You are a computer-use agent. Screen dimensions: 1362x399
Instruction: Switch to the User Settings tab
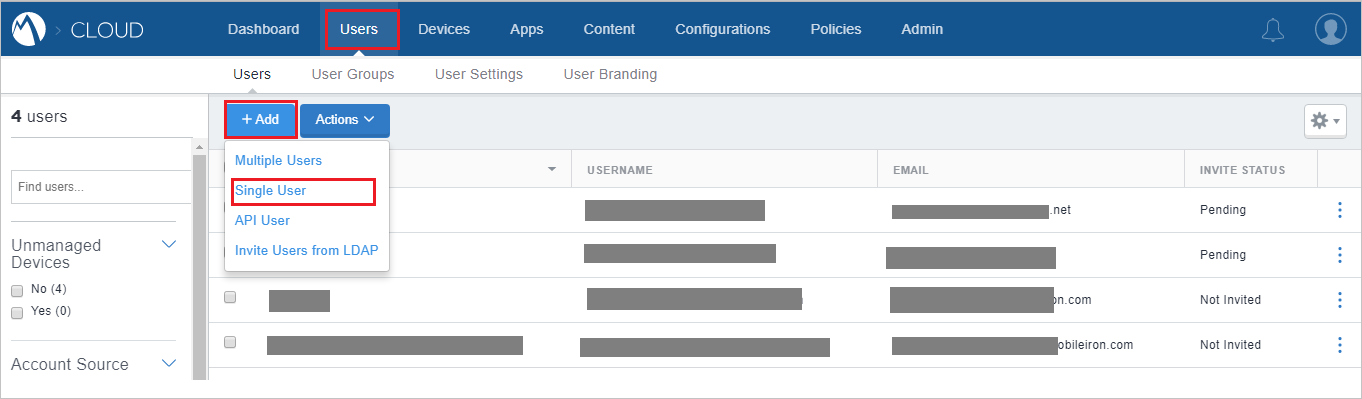[x=479, y=74]
